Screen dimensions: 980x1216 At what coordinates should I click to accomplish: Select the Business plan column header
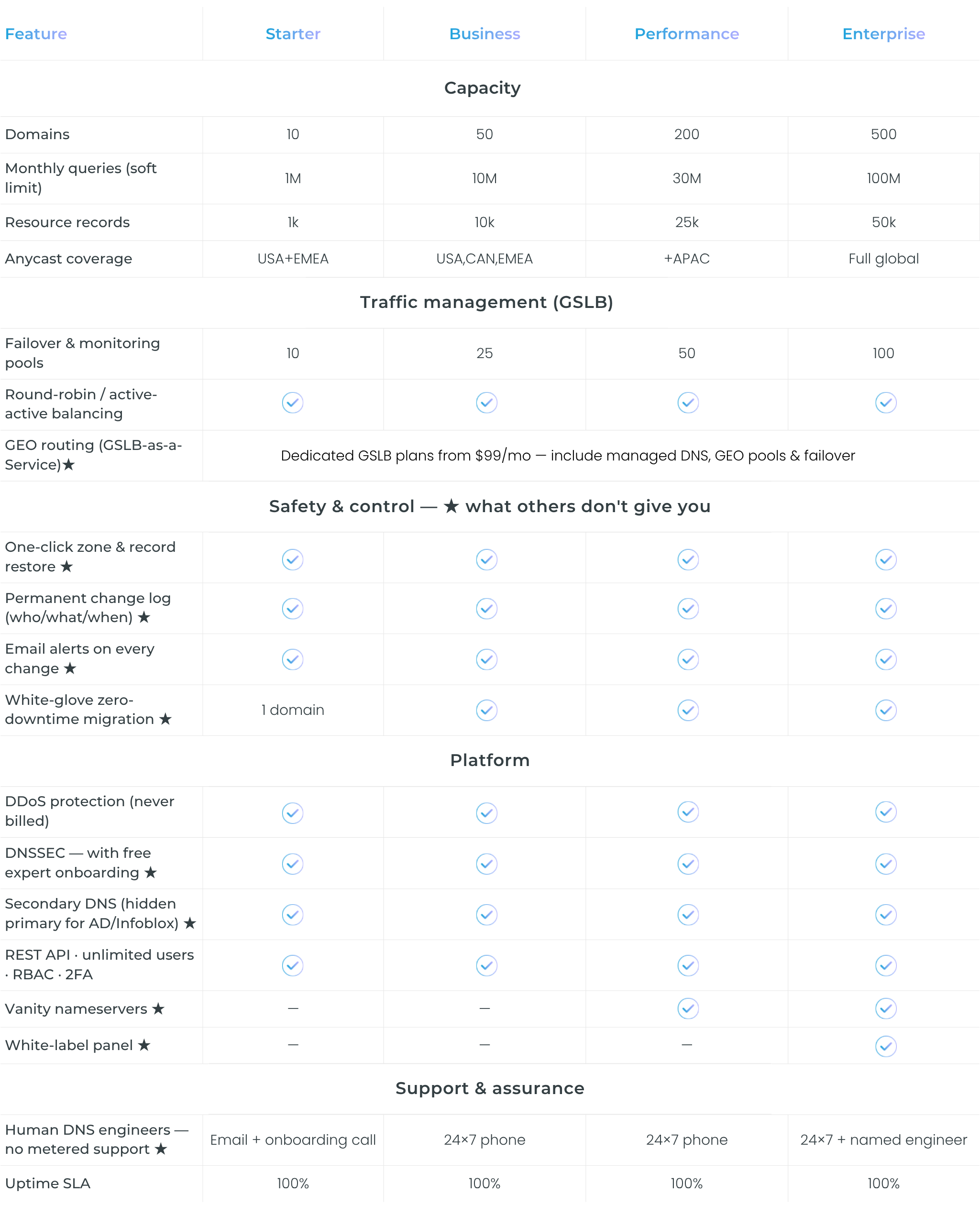click(x=484, y=34)
